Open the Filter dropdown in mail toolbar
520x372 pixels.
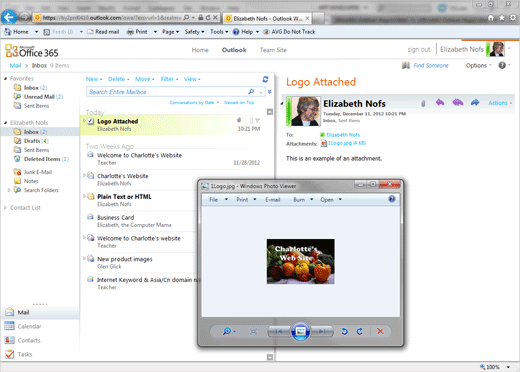169,79
